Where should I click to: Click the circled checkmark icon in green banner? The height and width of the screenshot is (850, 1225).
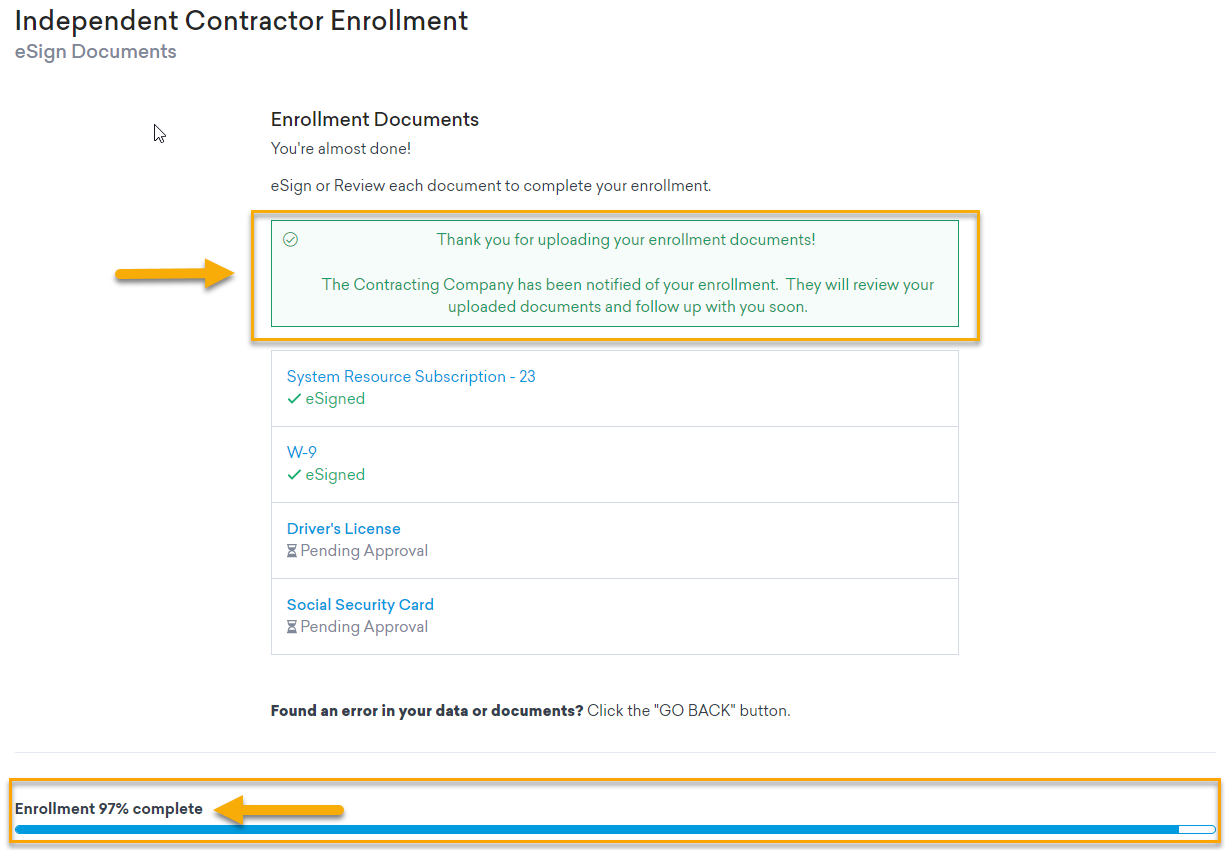[290, 240]
